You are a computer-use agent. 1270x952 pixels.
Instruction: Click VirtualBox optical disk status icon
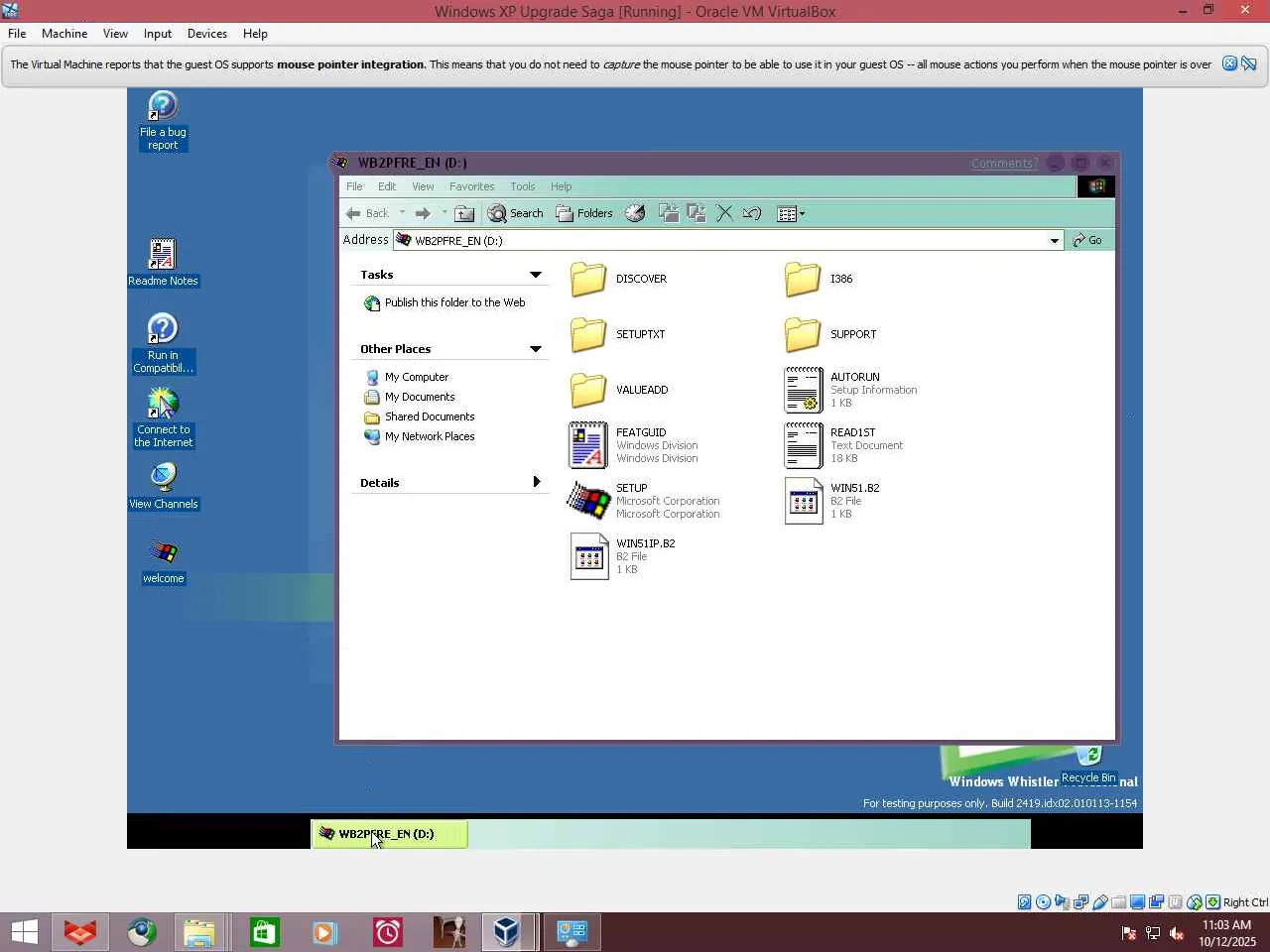pos(1043,902)
